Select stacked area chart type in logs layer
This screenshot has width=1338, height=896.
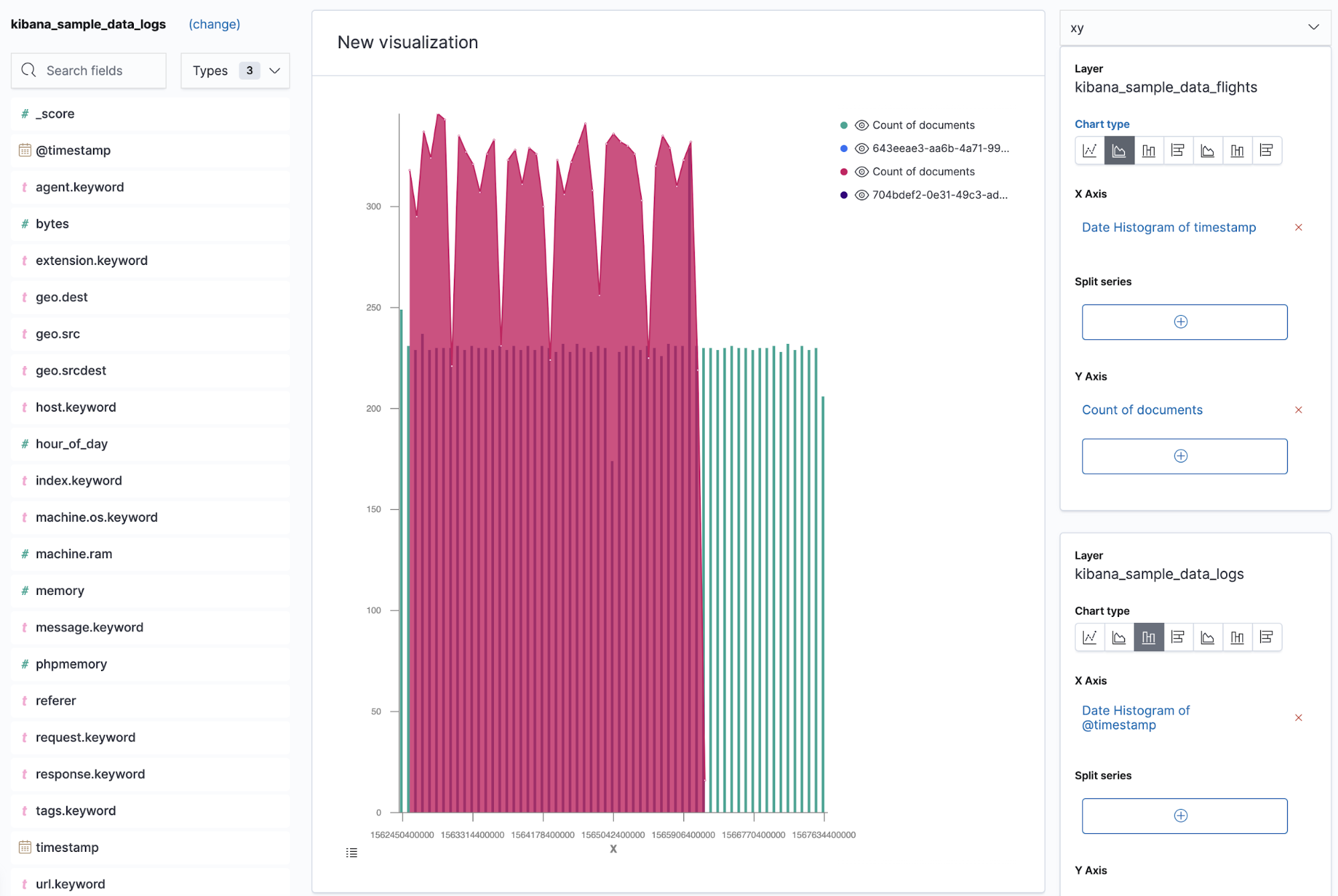pyautogui.click(x=1207, y=637)
